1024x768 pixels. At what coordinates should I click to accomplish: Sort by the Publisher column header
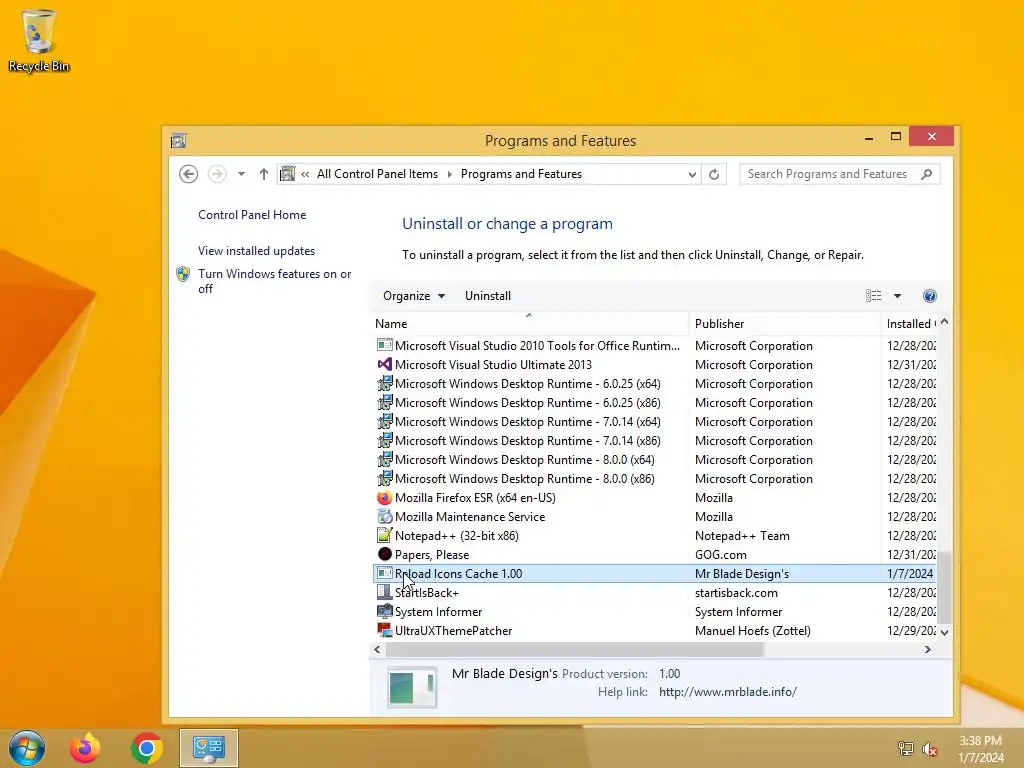coord(785,323)
